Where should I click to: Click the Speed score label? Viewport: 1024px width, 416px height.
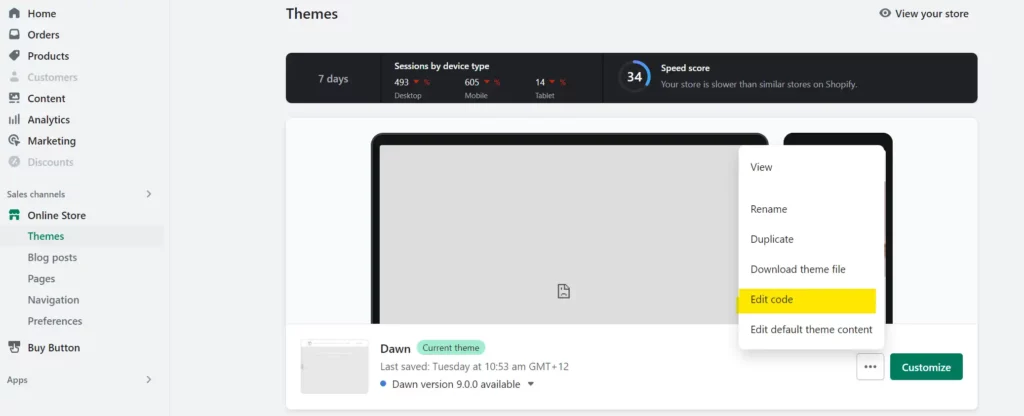click(685, 68)
